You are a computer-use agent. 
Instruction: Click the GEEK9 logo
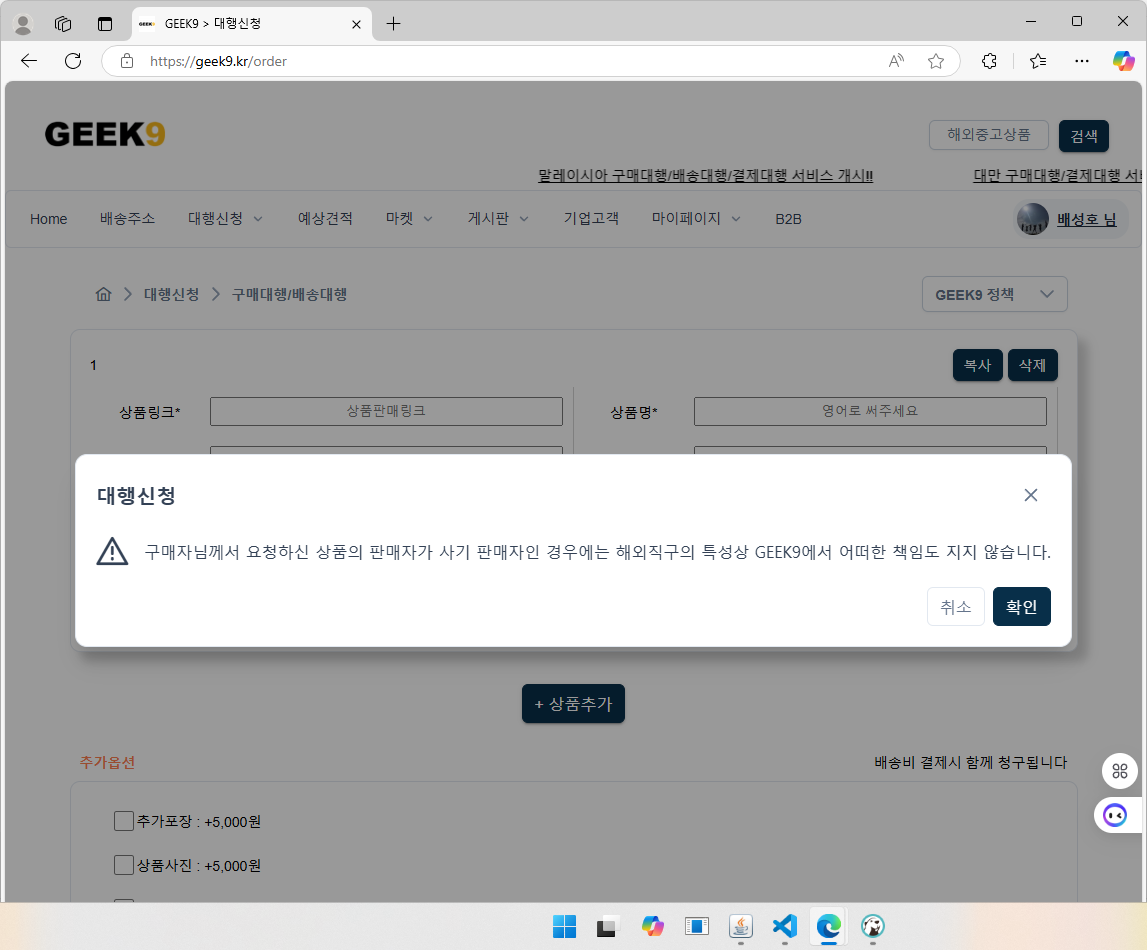[x=105, y=135]
